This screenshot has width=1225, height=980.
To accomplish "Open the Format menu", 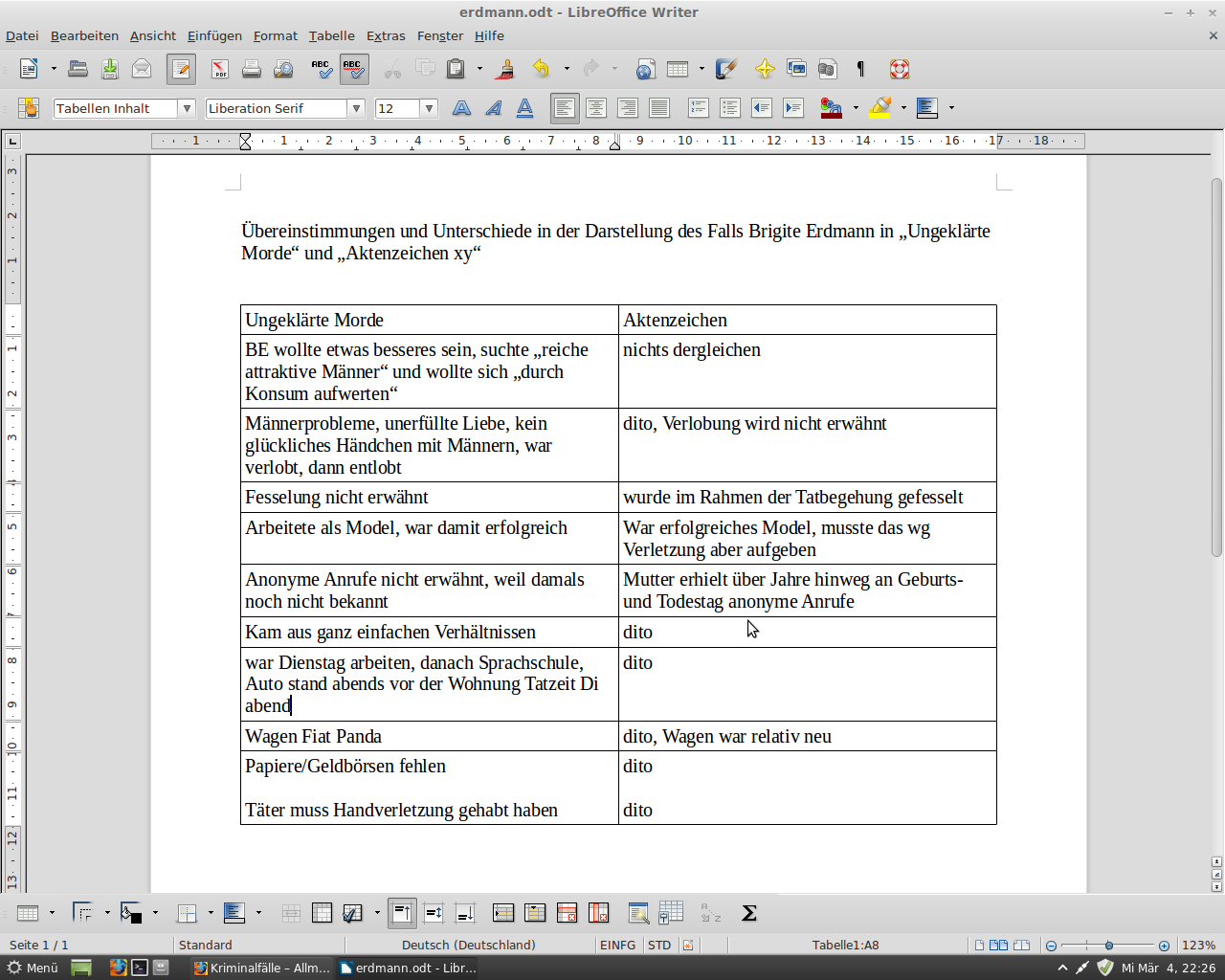I will [x=276, y=35].
